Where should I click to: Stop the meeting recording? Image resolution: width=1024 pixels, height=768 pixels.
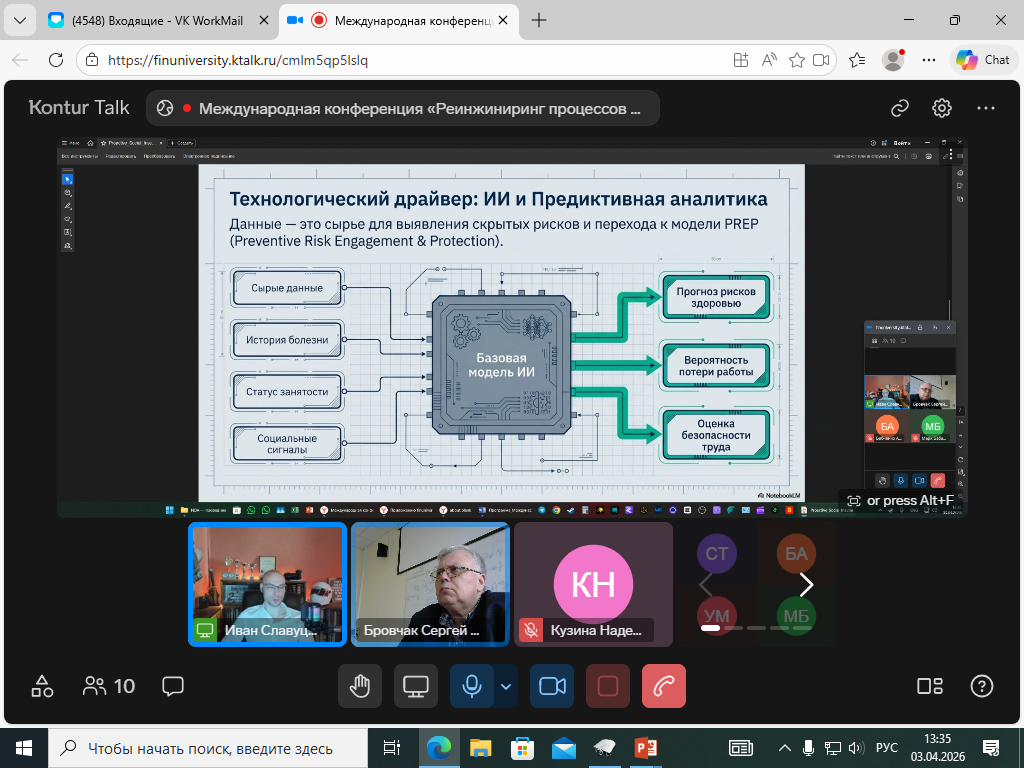(608, 686)
